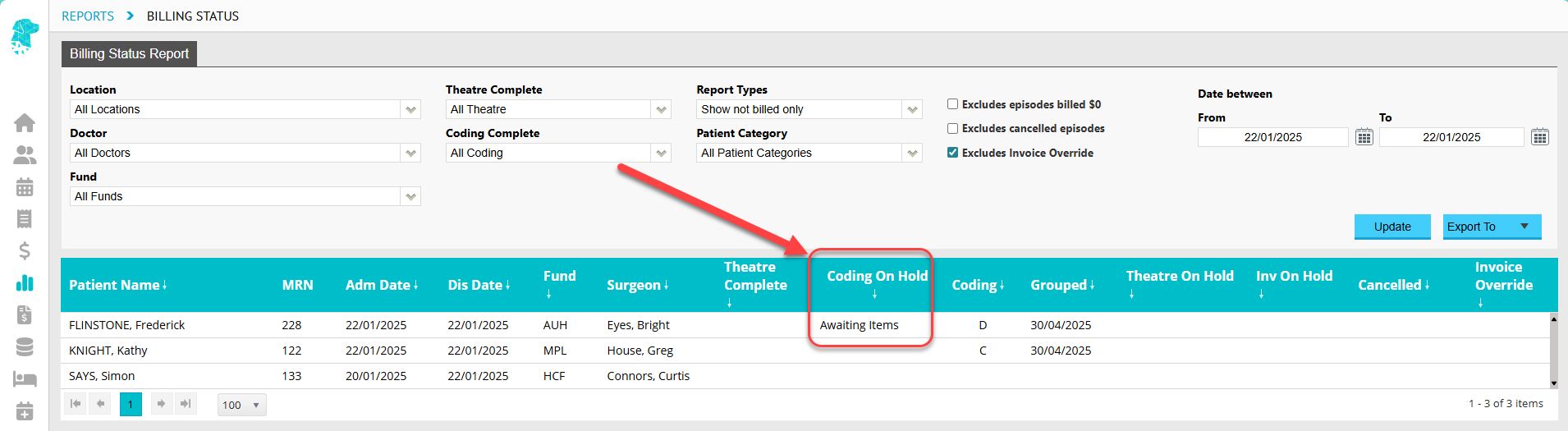Viewport: 1568px width, 431px height.
Task: Open the From date calendar picker
Action: coord(1364,137)
